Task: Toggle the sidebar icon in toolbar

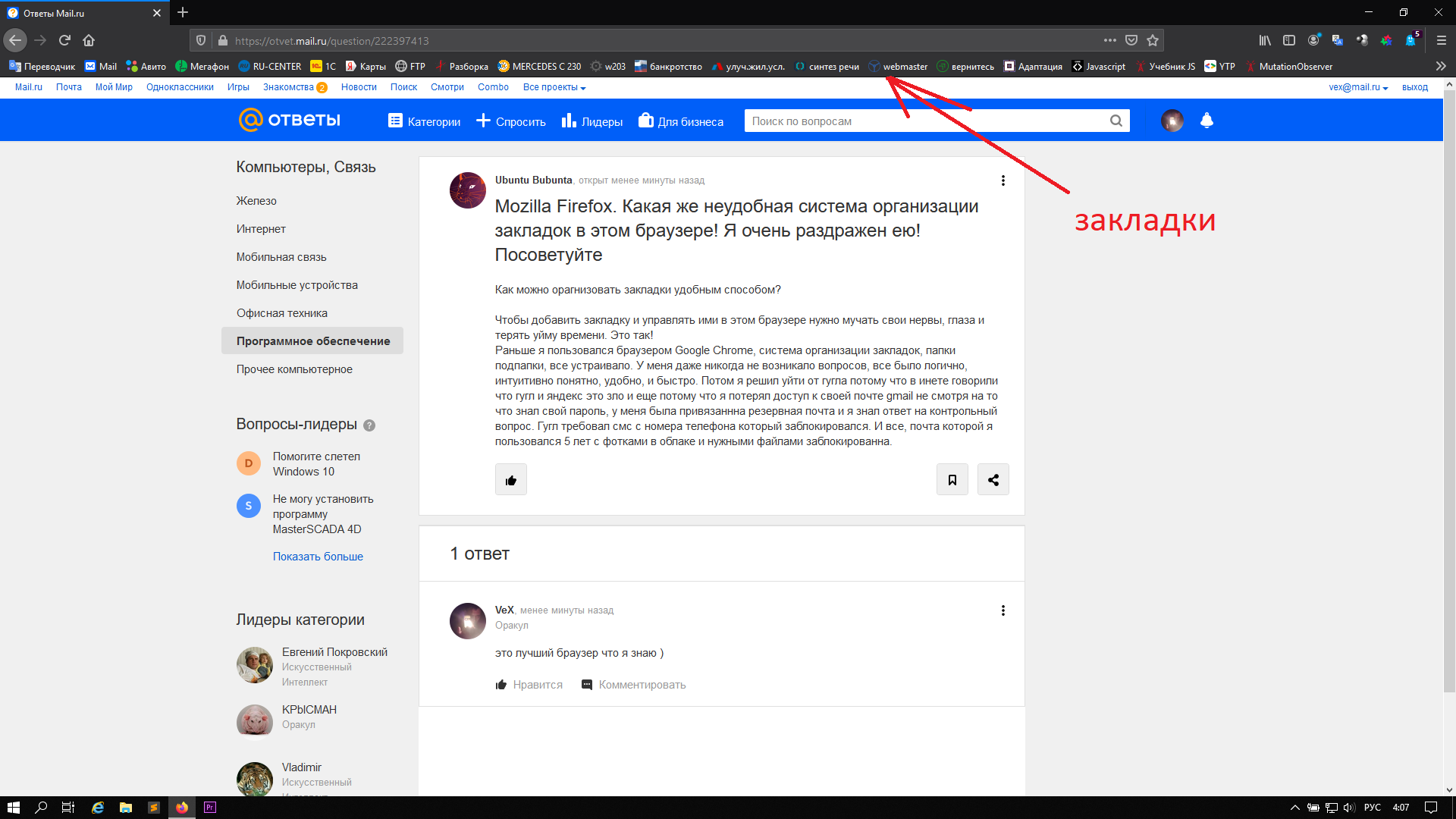Action: (1289, 40)
